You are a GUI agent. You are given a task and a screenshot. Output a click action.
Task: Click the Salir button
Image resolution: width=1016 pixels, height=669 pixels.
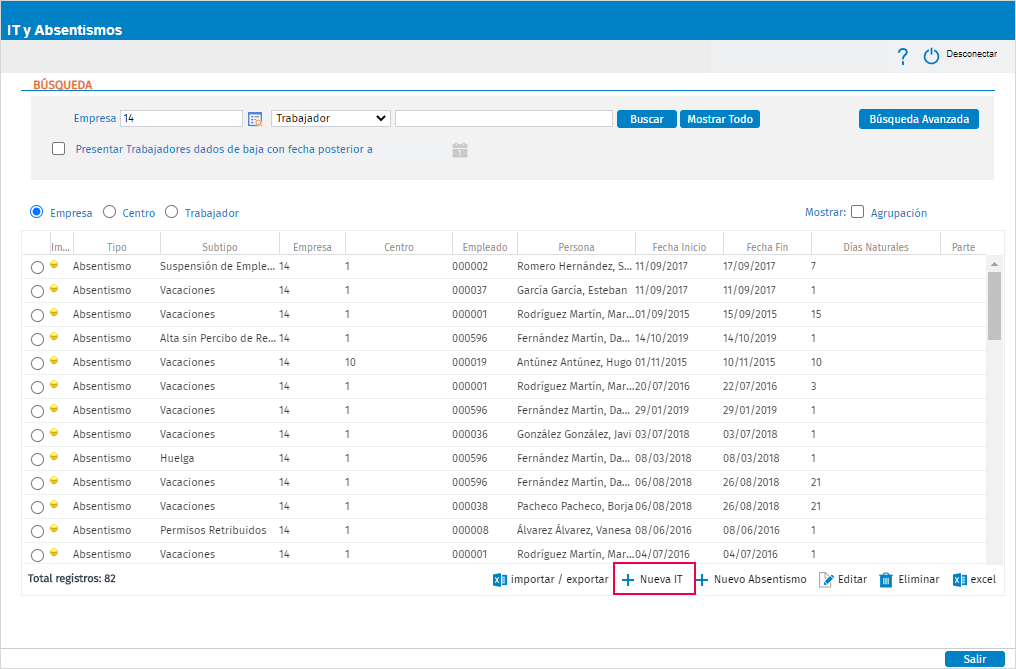975,659
